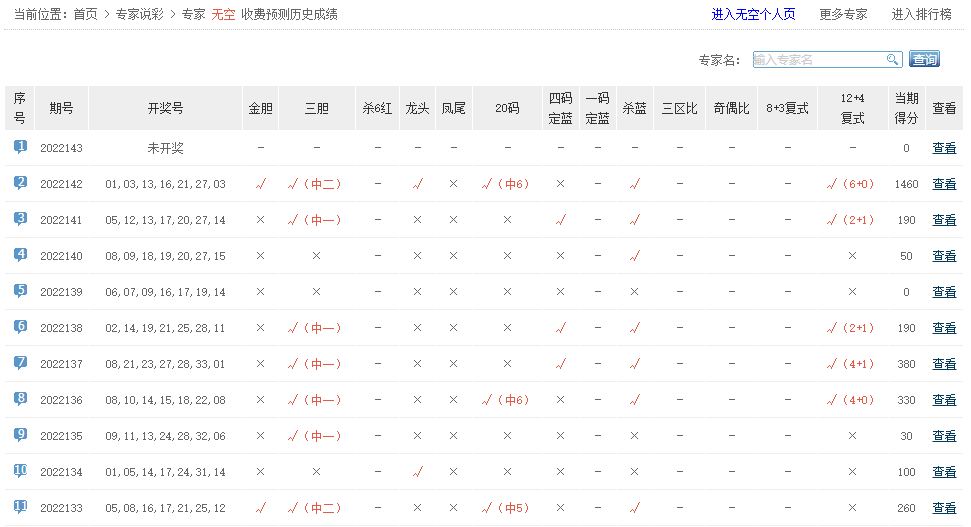971x527 pixels.
Task: Click row number 8 badge icon
Action: tap(20, 399)
